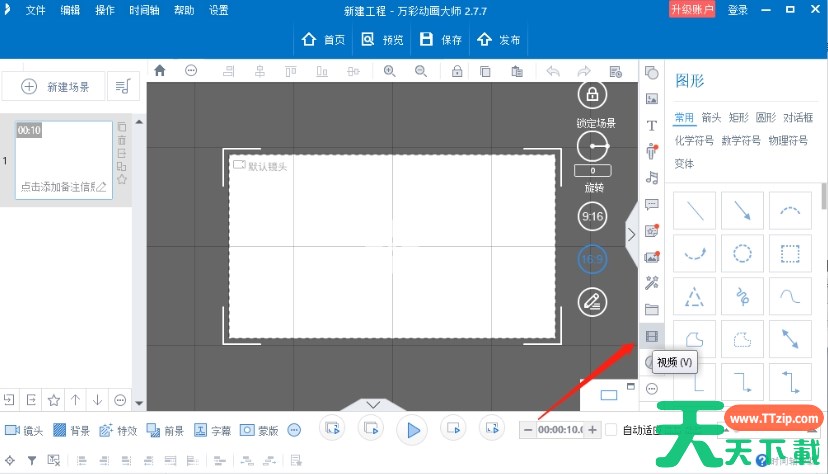The height and width of the screenshot is (474, 828).
Task: Switch to 16:9 aspect ratio
Action: (x=593, y=259)
